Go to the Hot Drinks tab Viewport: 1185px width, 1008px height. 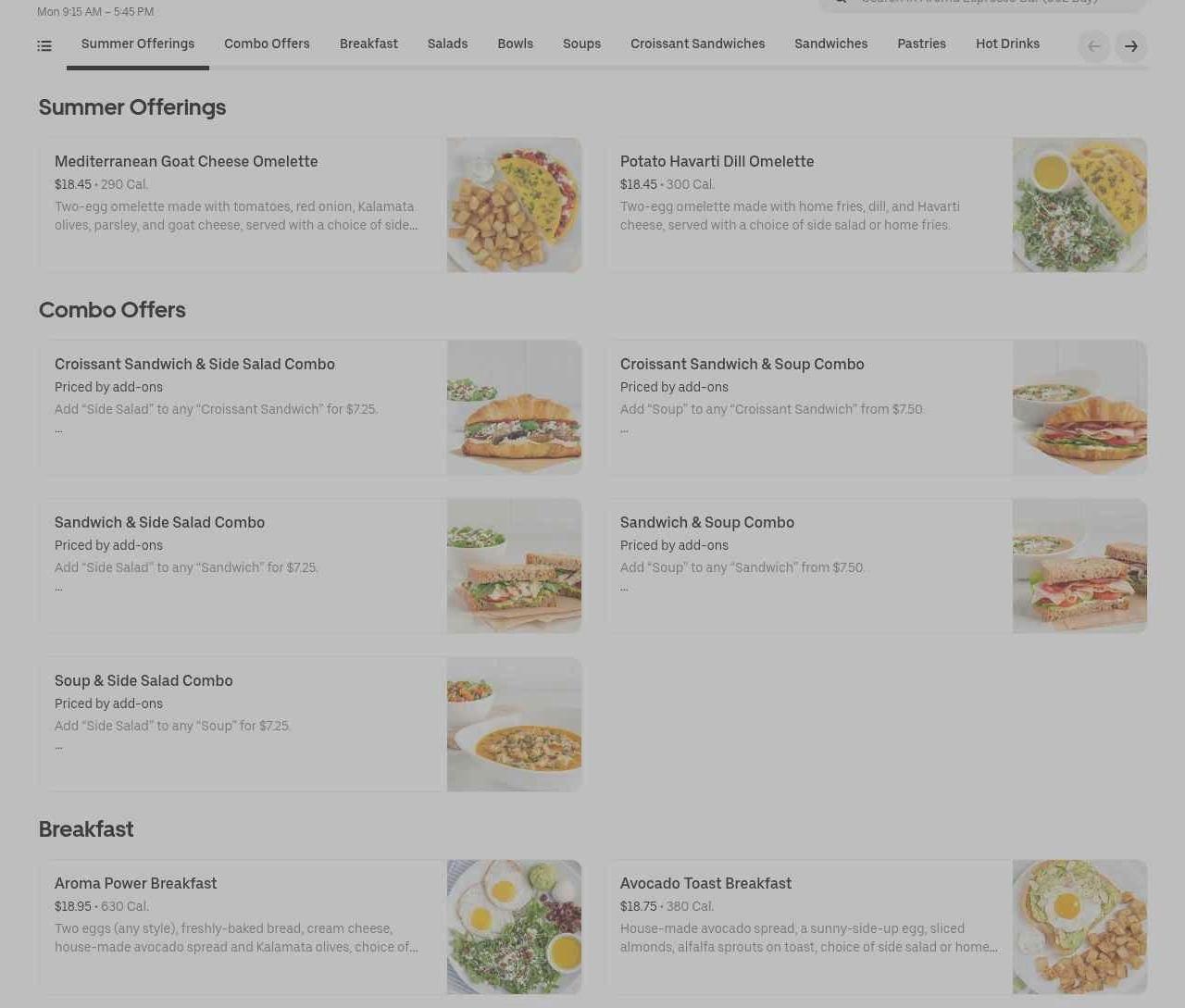(x=1007, y=44)
